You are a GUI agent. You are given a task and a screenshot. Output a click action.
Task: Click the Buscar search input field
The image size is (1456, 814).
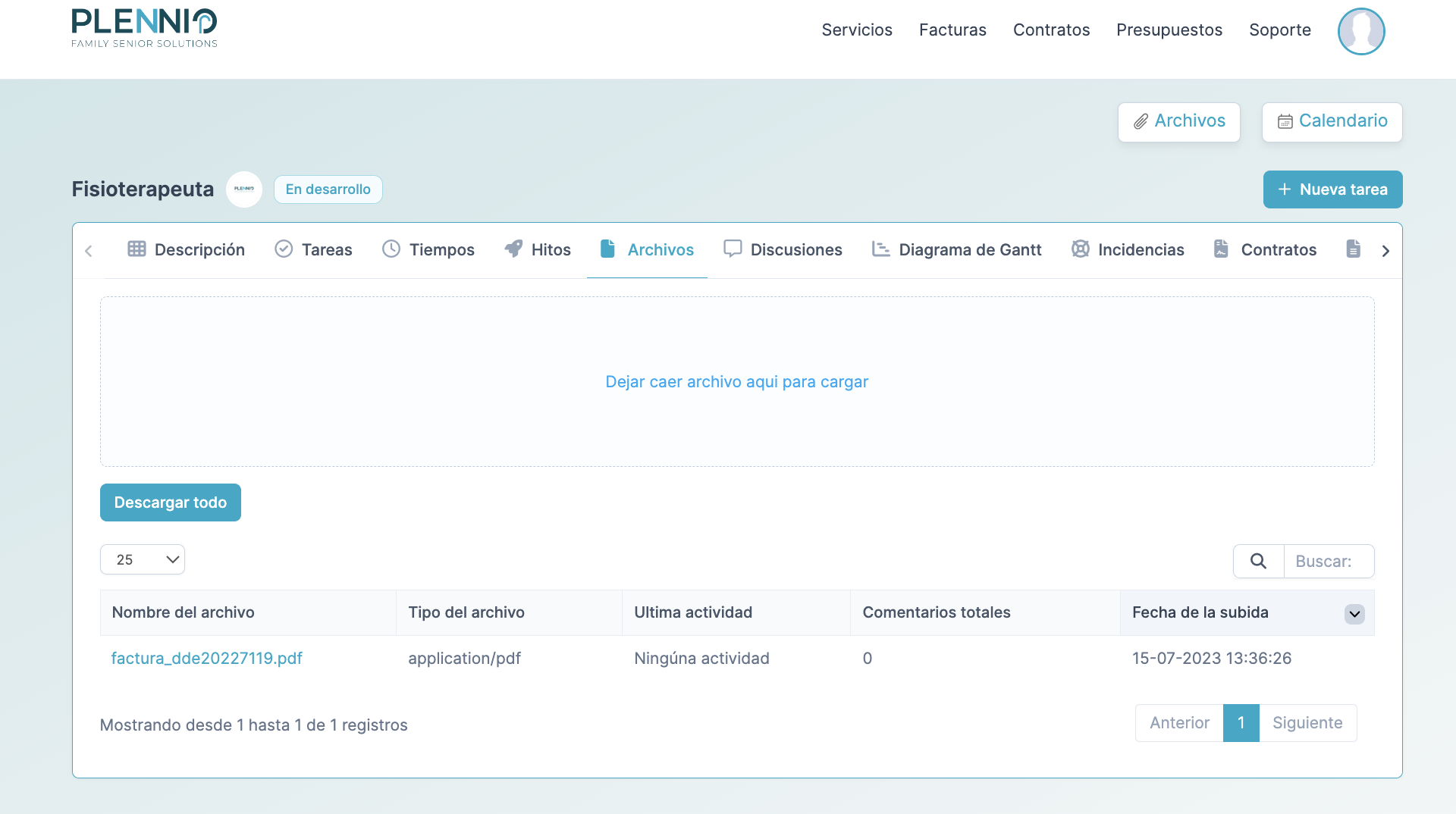click(1329, 561)
